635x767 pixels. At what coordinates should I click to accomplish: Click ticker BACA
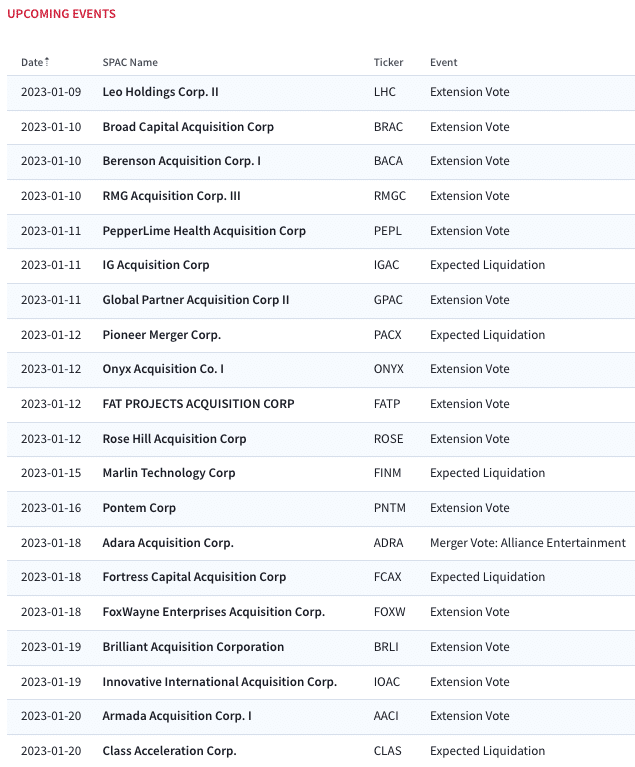coord(388,161)
